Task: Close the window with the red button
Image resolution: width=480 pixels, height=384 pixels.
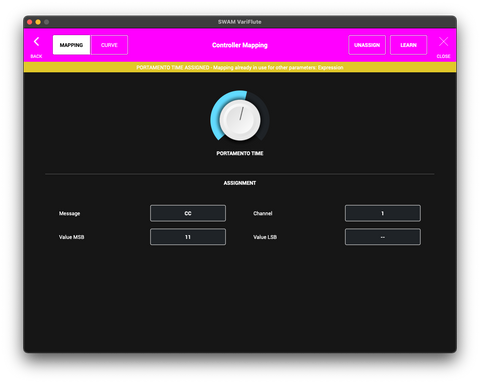Action: 29,22
